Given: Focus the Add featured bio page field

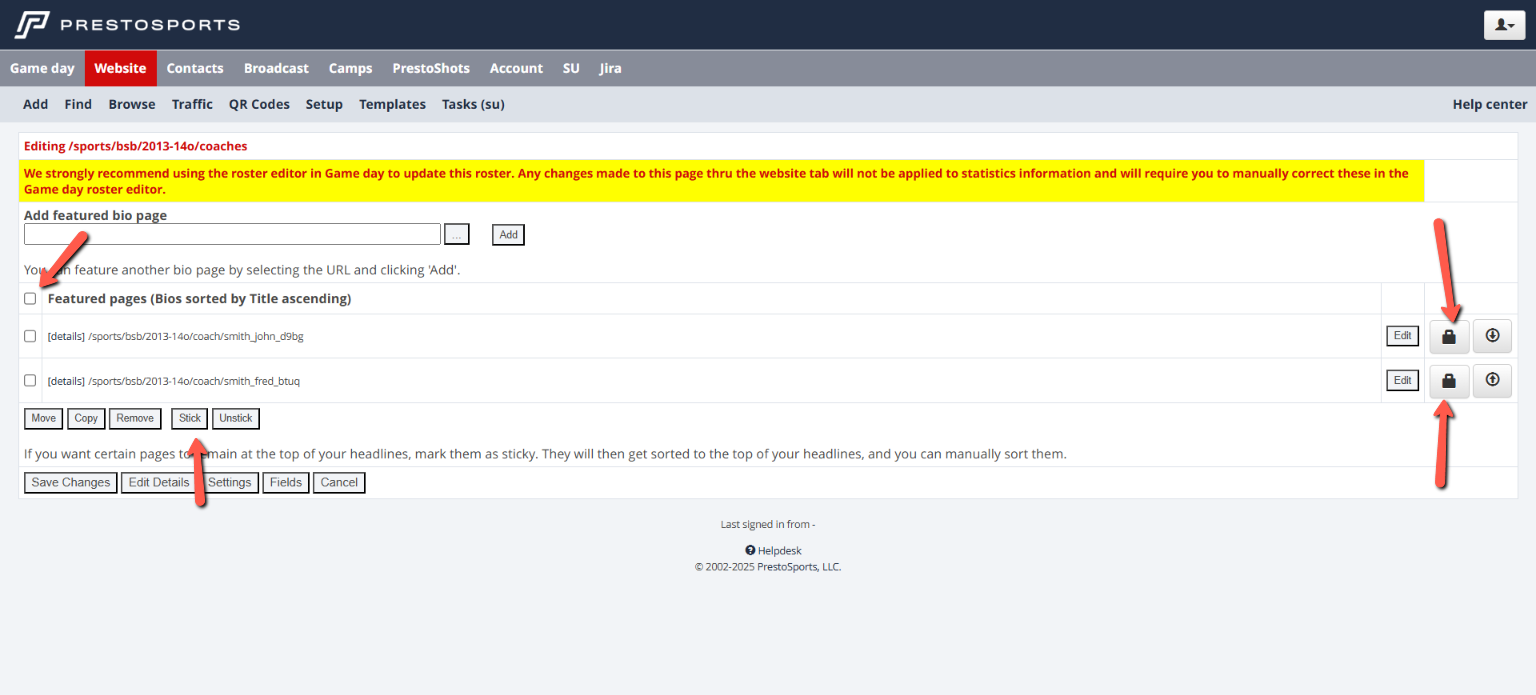Looking at the screenshot, I should coord(232,234).
